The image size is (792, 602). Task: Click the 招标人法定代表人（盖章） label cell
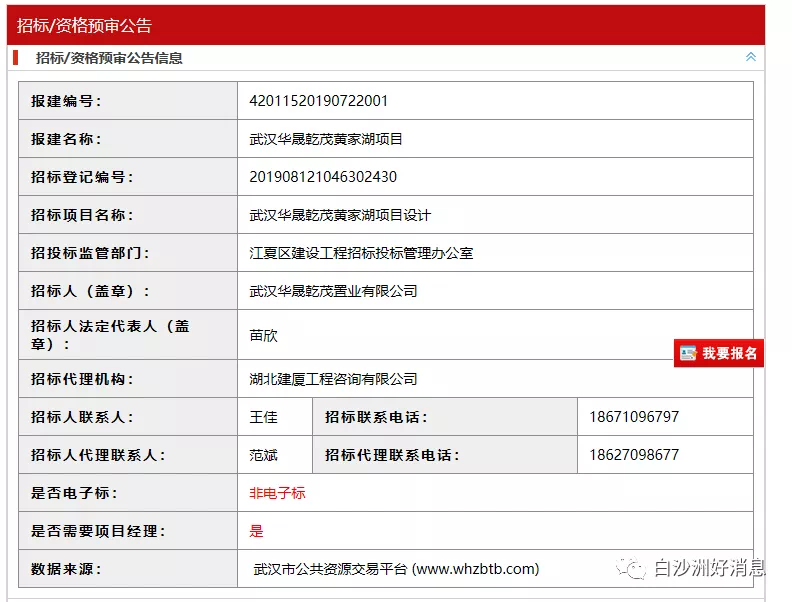tap(128, 335)
